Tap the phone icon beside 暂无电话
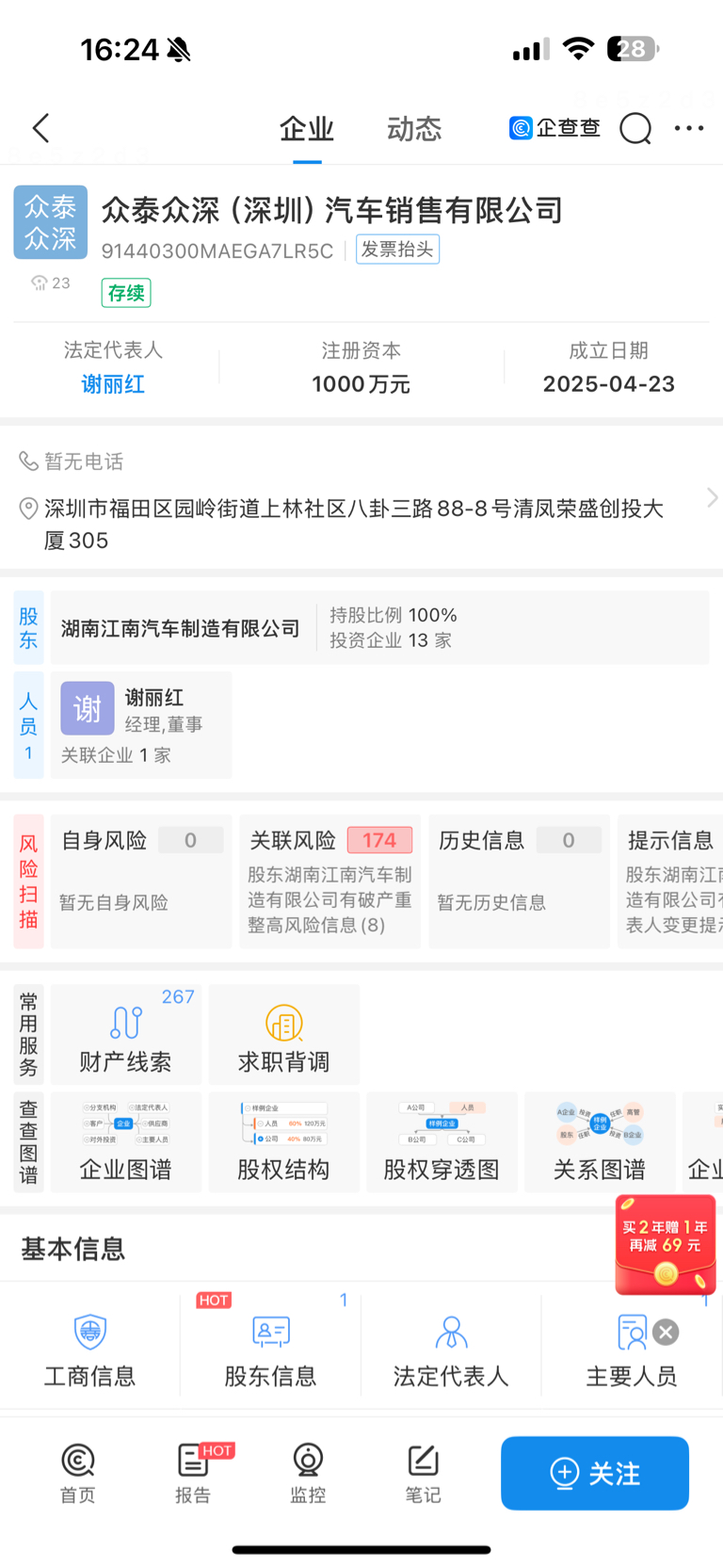The width and height of the screenshot is (723, 1568). [x=28, y=461]
